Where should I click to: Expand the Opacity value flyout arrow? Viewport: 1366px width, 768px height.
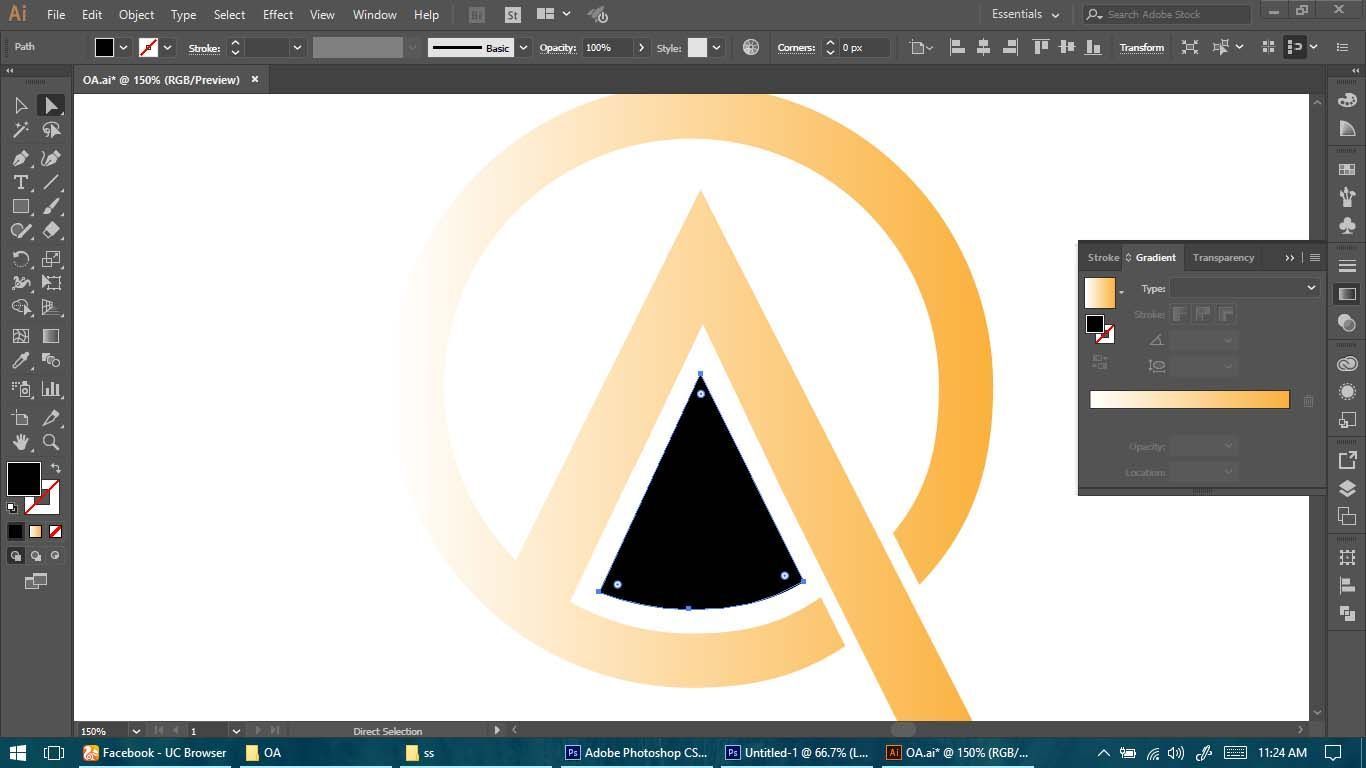point(641,47)
